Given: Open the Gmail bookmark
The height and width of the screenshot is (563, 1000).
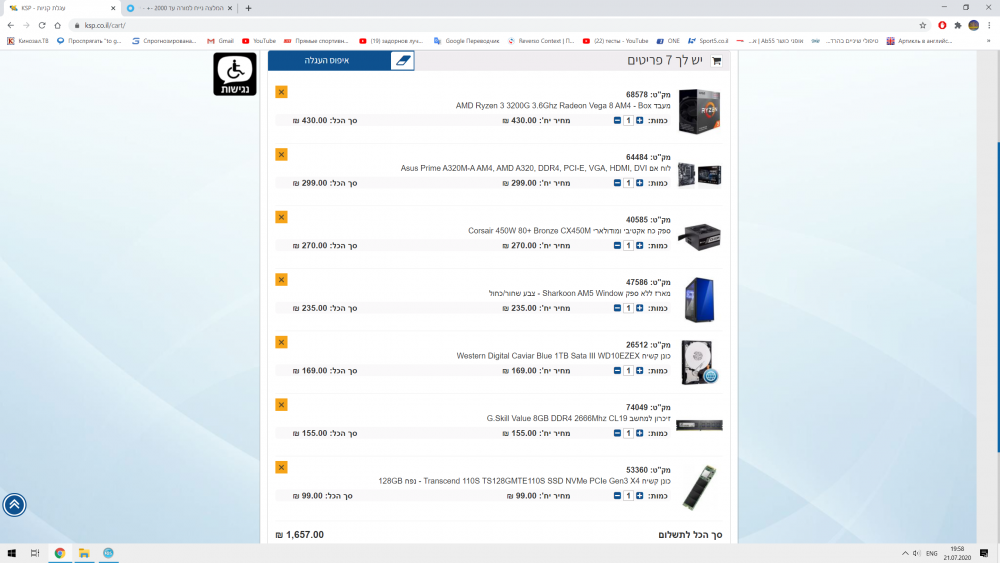Looking at the screenshot, I should coord(220,41).
